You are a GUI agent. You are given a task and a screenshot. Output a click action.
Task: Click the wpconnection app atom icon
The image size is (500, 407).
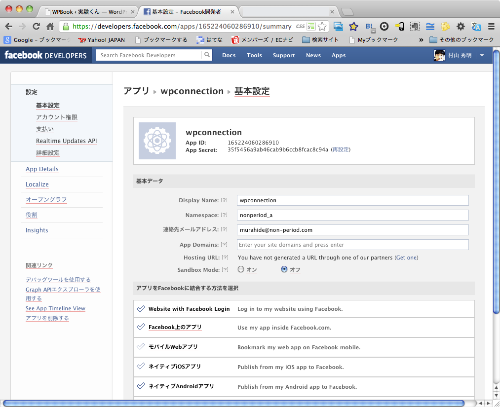(157, 140)
